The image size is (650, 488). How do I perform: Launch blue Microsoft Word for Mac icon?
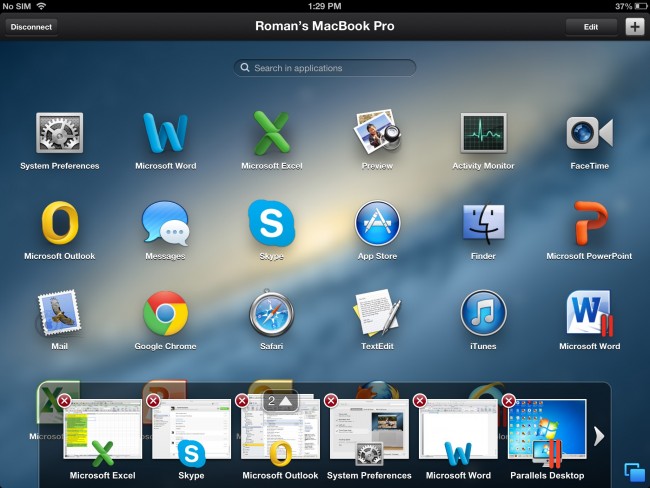165,133
